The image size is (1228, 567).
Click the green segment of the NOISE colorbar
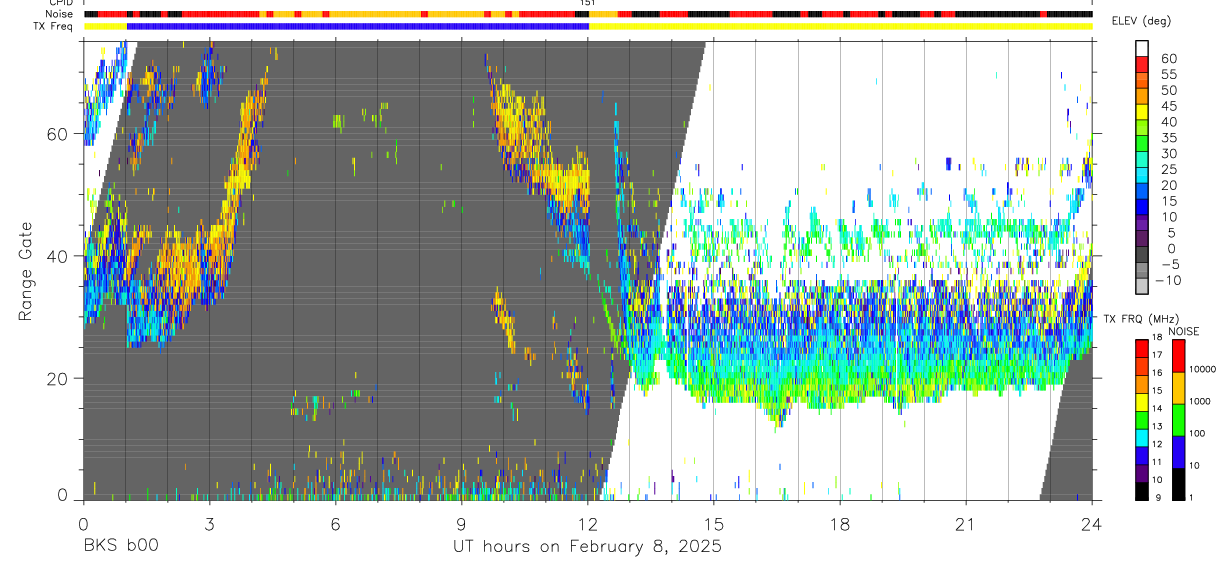1178,420
